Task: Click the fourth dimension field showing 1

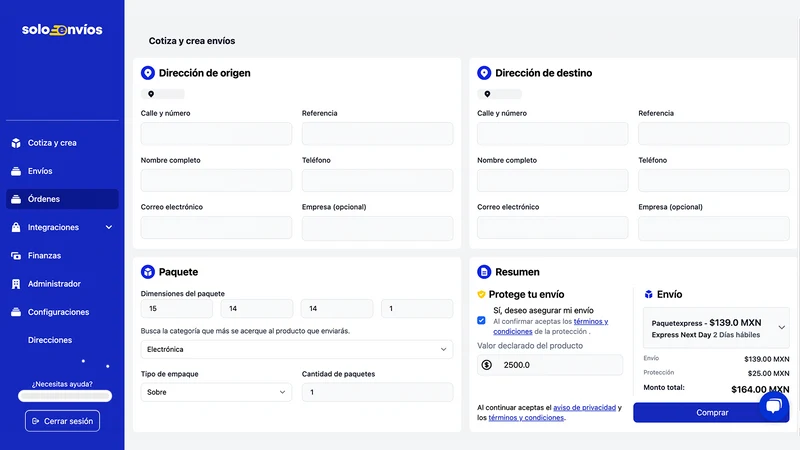Action: tap(417, 309)
